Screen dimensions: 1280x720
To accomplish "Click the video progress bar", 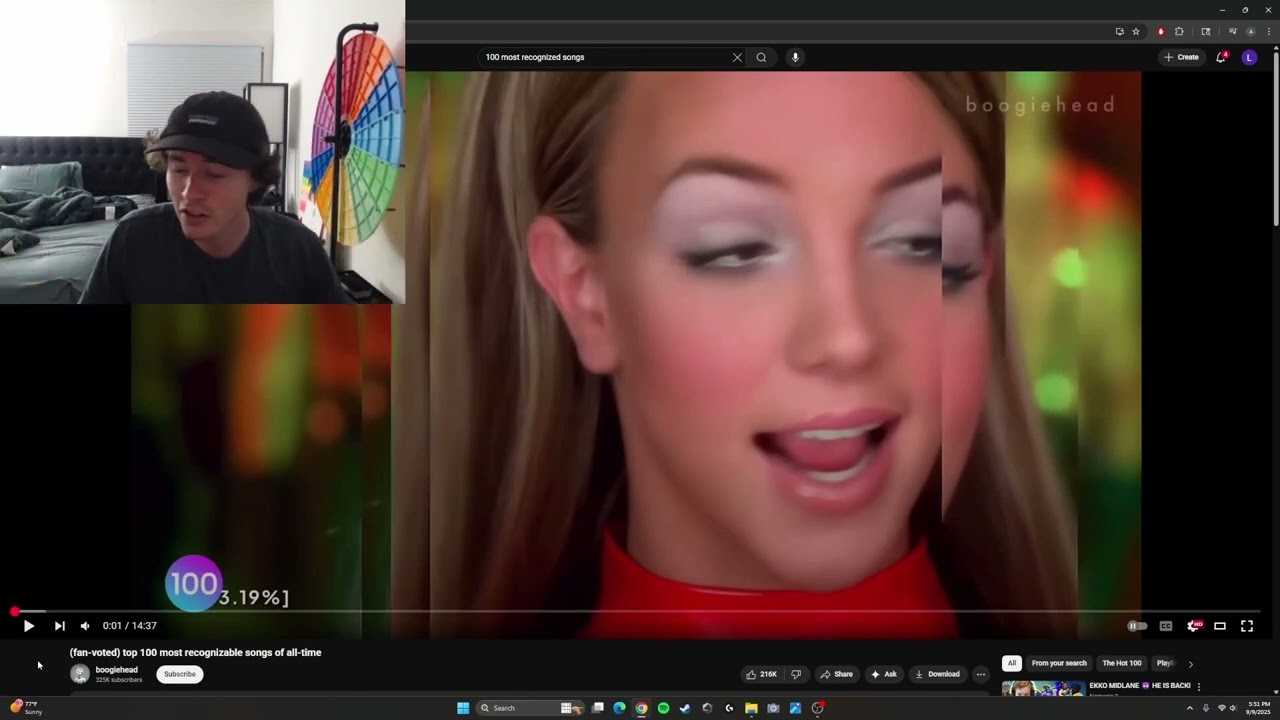I will coord(637,611).
